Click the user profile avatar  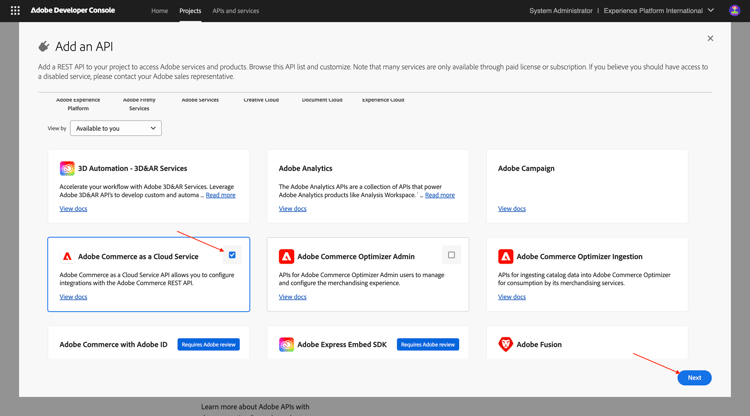[x=735, y=11]
